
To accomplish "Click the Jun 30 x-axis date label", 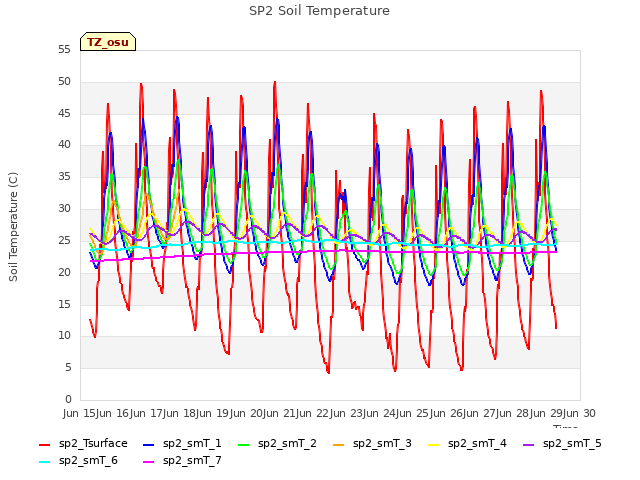I will (580, 413).
